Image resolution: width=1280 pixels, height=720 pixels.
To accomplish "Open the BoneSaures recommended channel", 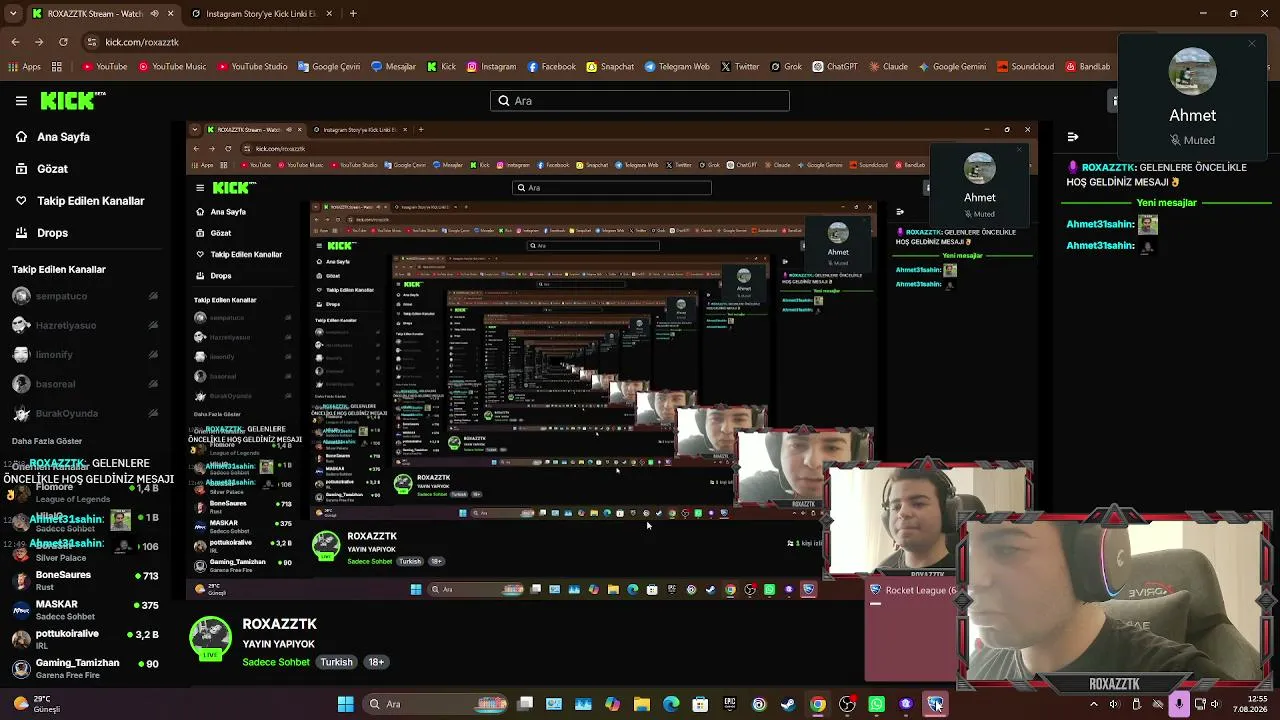I will point(86,581).
